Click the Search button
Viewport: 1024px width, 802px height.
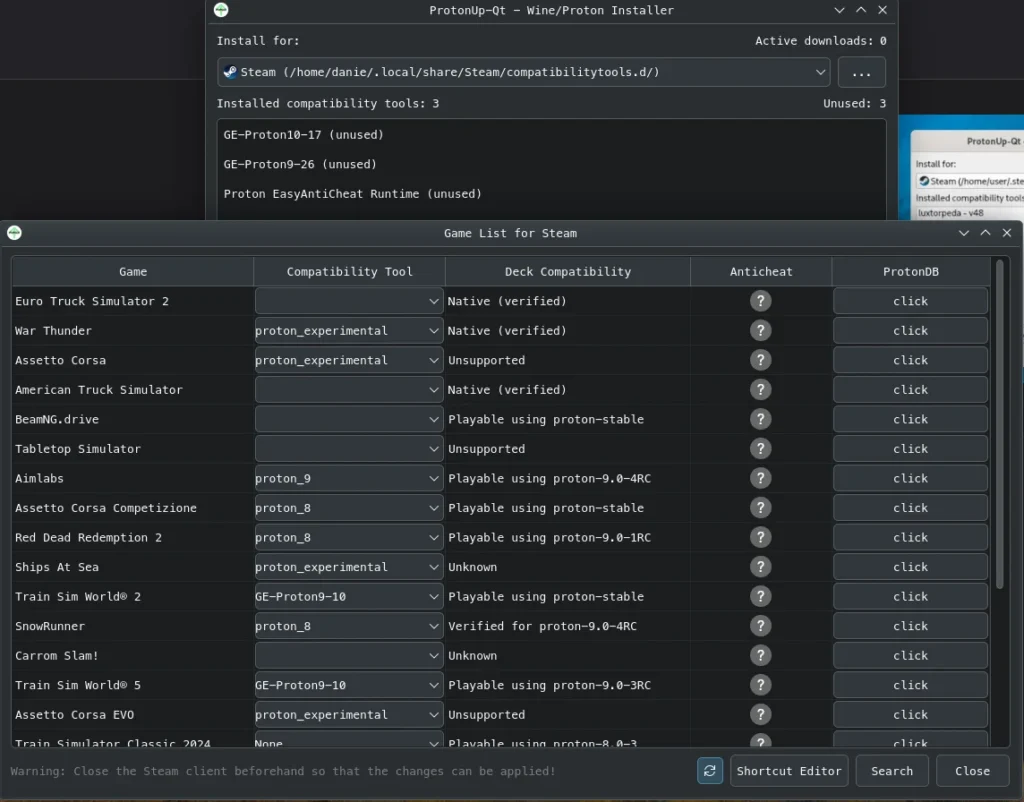pos(891,771)
